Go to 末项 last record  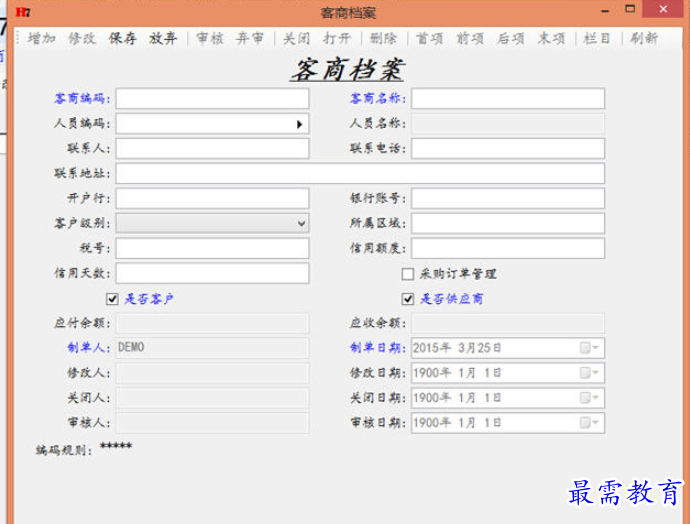tap(551, 39)
